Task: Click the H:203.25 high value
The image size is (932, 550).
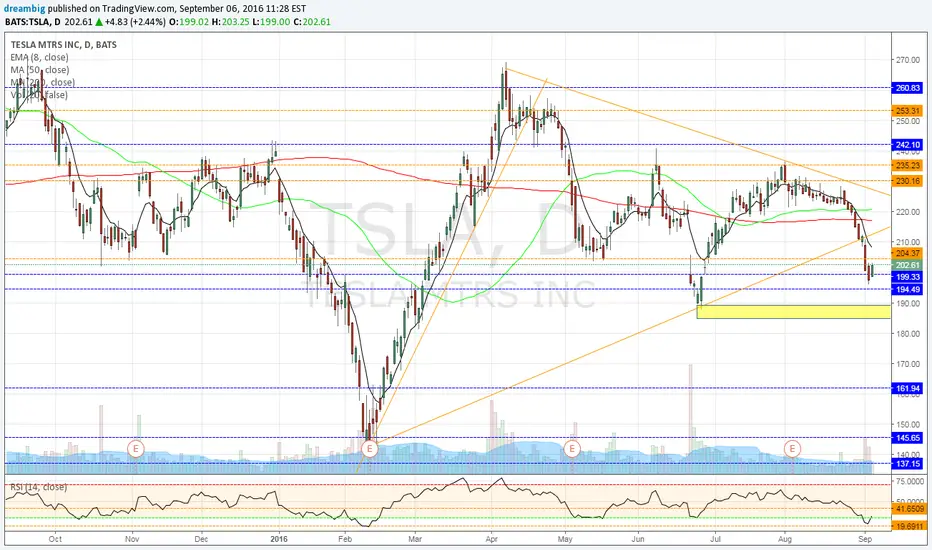Action: [231, 22]
